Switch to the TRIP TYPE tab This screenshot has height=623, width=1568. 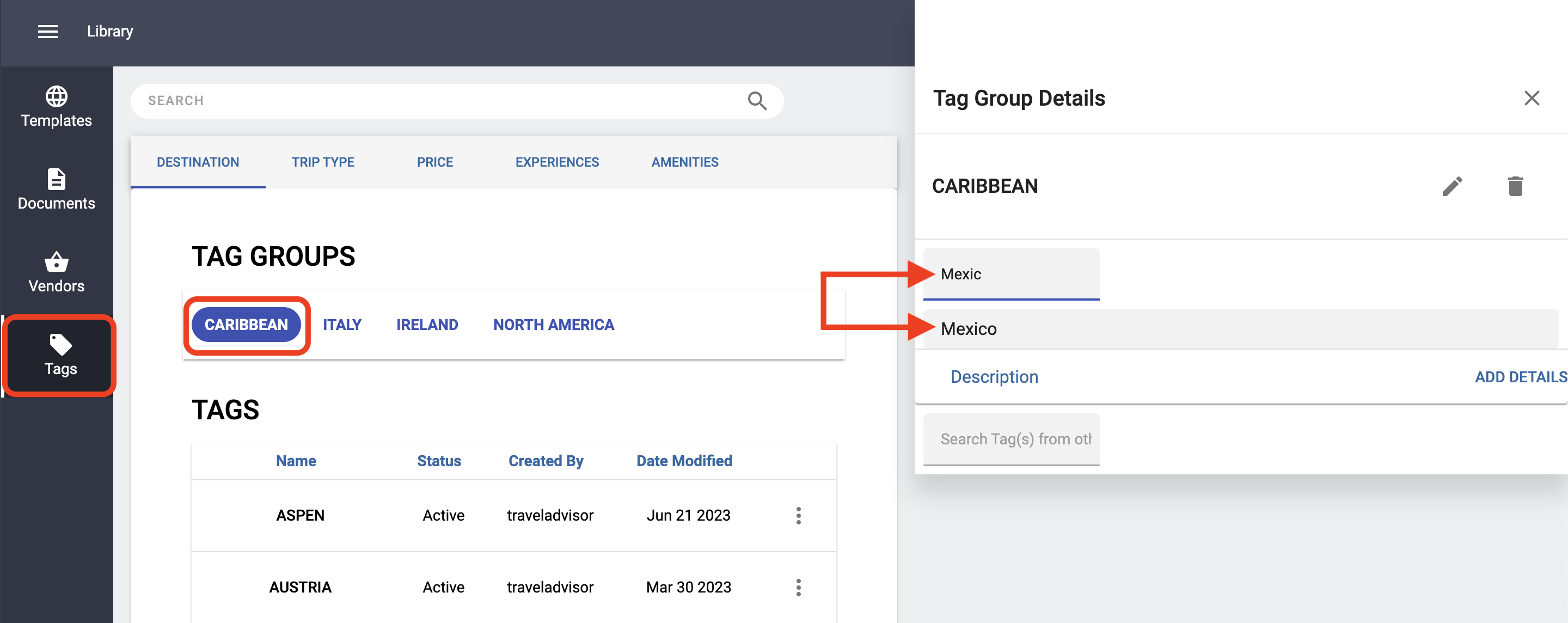[x=323, y=162]
